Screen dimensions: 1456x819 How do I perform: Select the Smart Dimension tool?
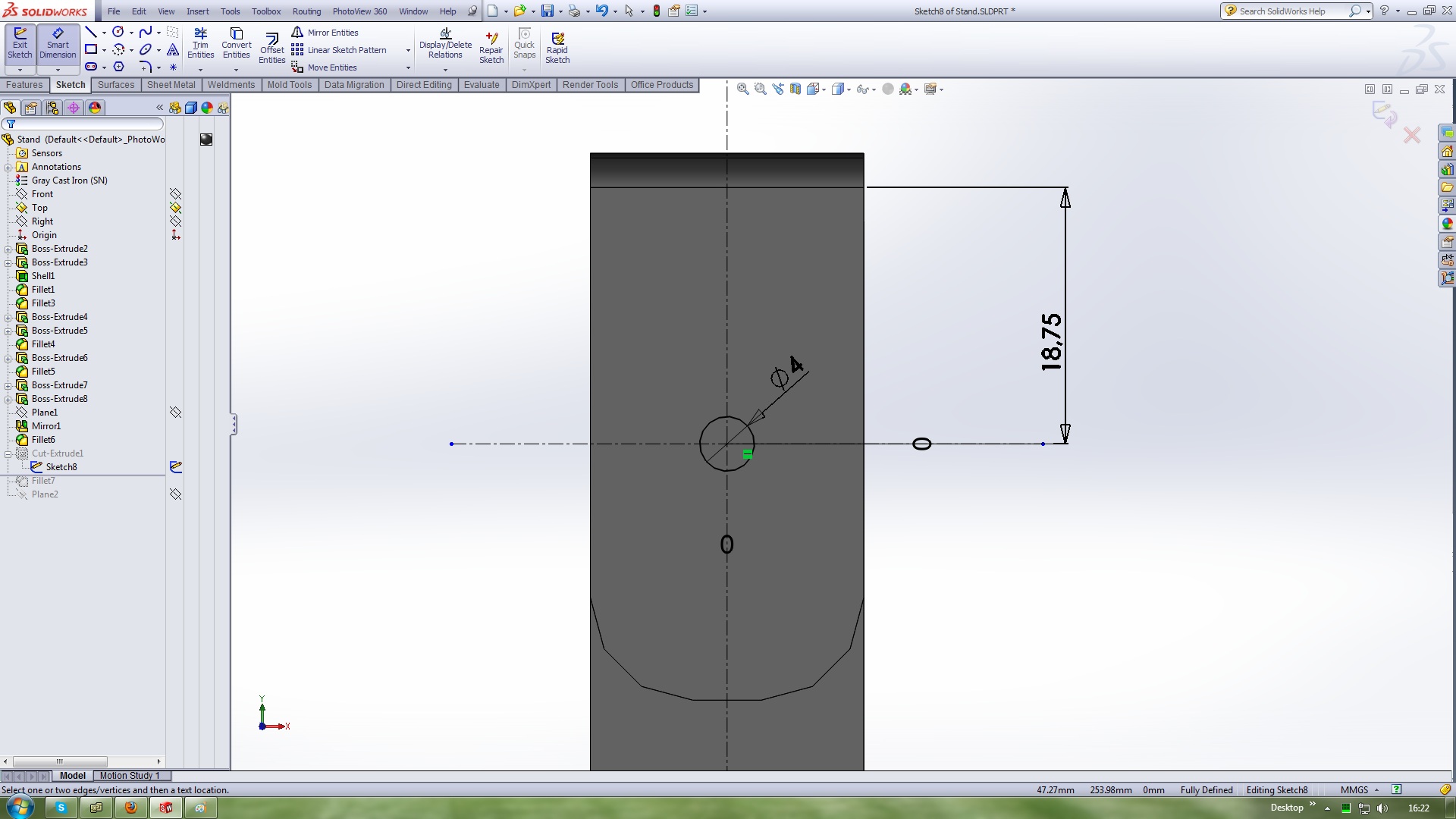pyautogui.click(x=58, y=44)
